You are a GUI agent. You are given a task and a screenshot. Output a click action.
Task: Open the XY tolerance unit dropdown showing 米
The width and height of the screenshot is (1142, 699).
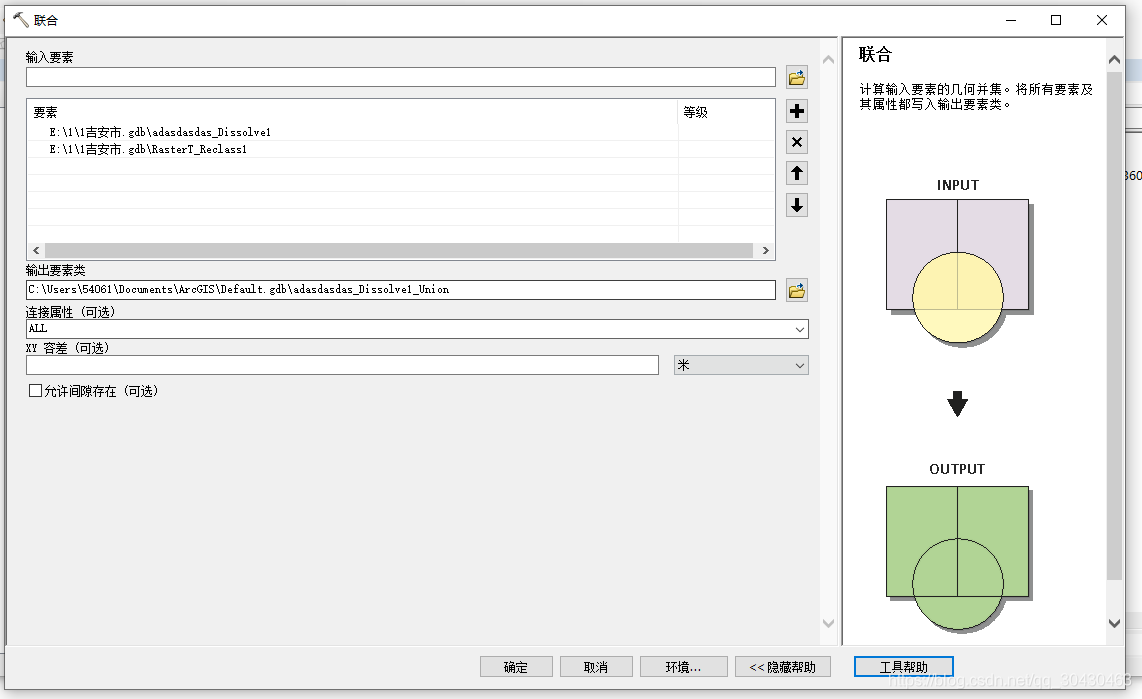[740, 365]
